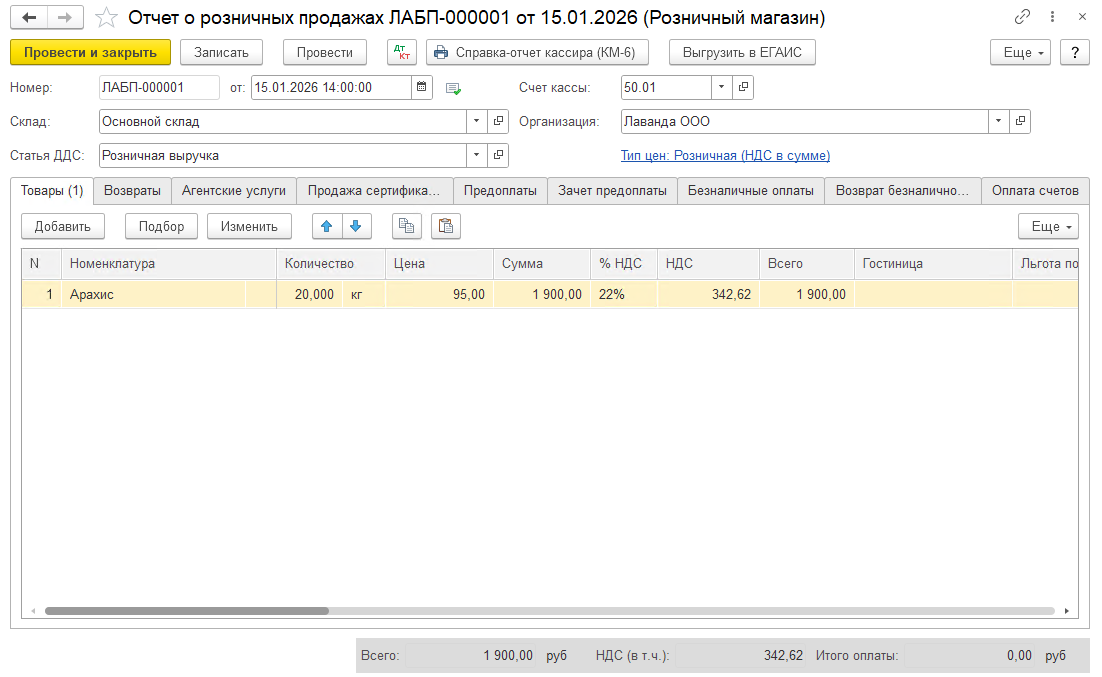This screenshot has height=677, width=1102.
Task: Expand Счет кассы dropdown
Action: [721, 87]
